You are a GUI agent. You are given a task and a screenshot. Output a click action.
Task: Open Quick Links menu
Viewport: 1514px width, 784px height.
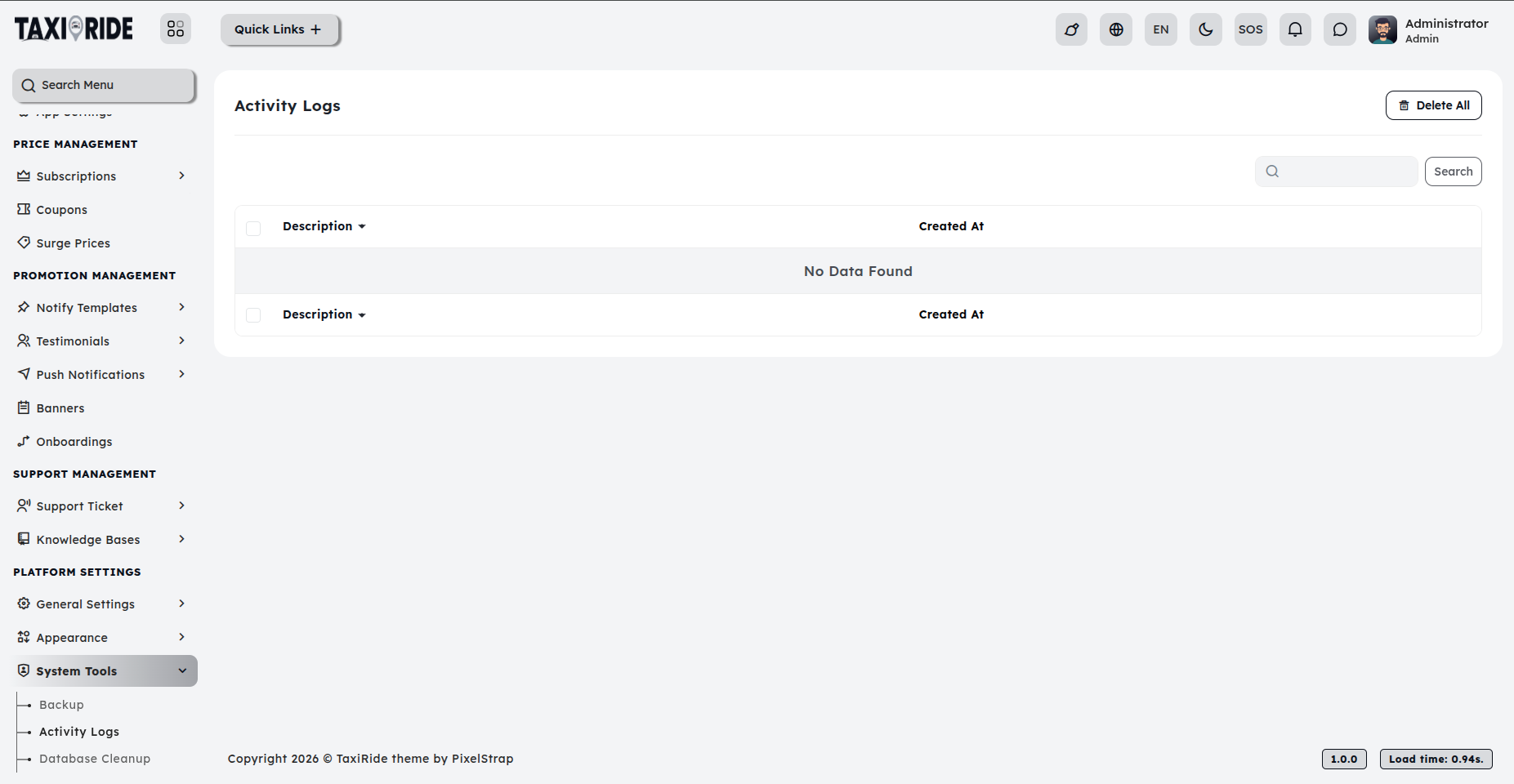(279, 29)
